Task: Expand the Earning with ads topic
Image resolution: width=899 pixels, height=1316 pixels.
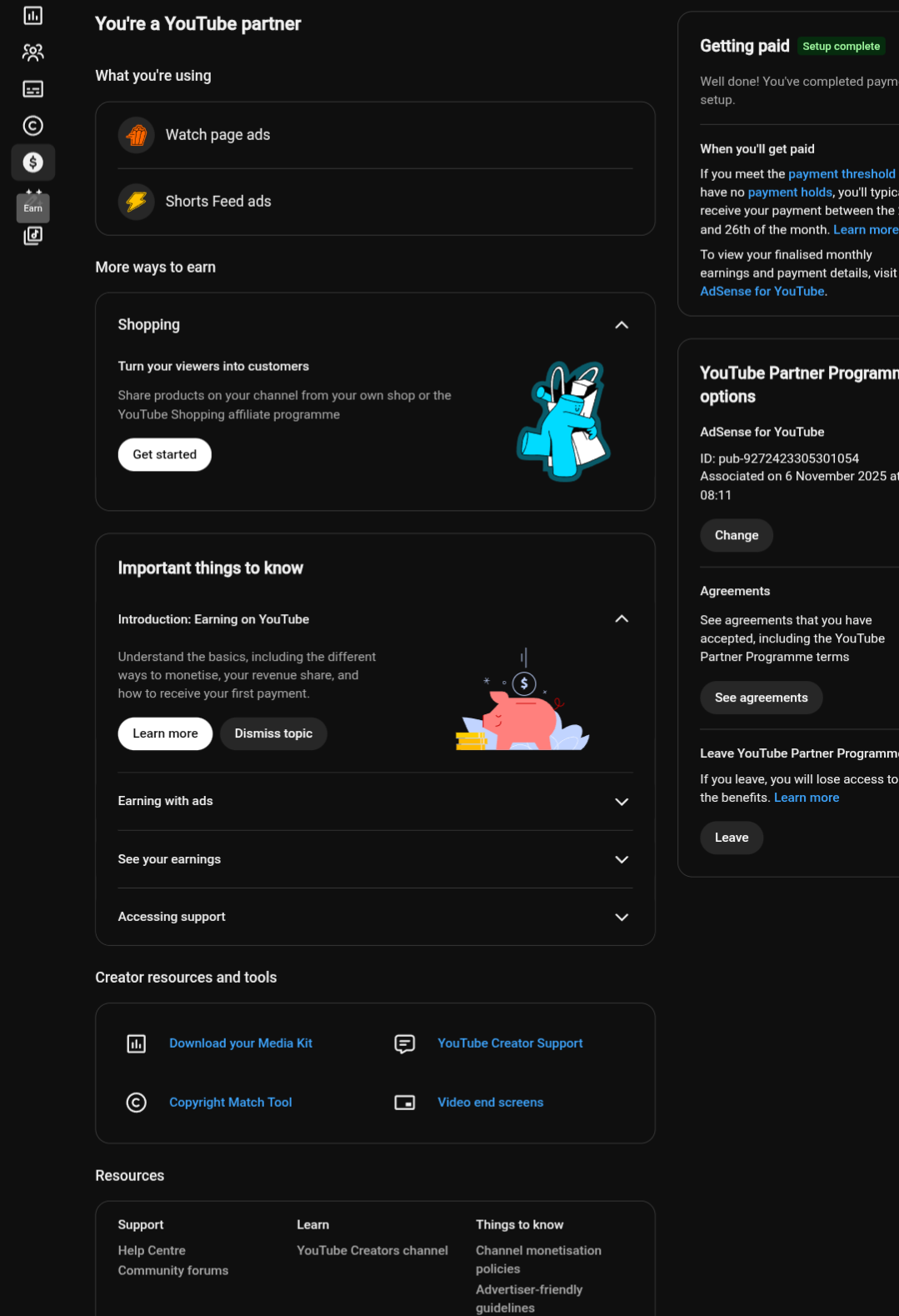Action: tap(622, 802)
